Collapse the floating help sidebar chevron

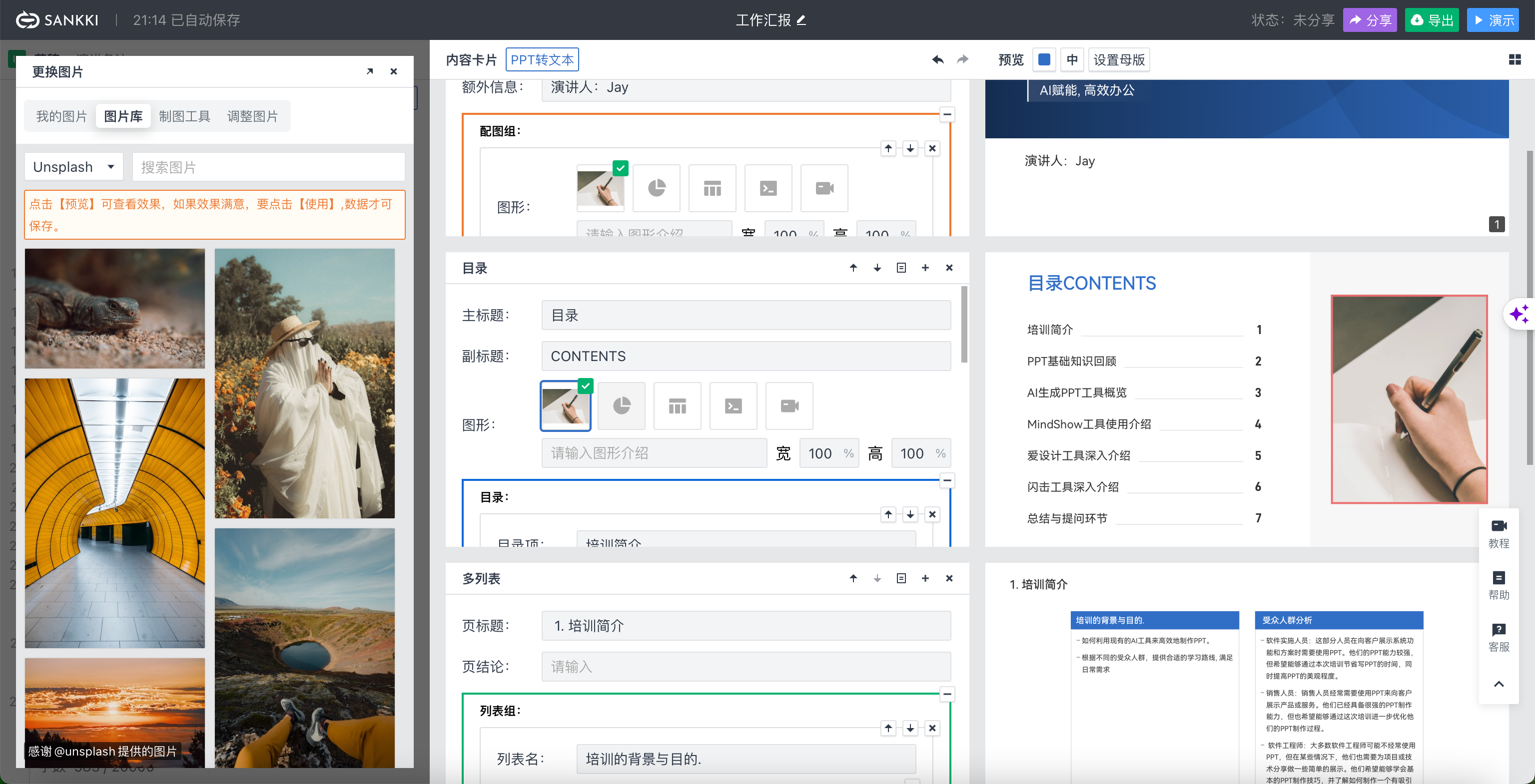pyautogui.click(x=1499, y=684)
